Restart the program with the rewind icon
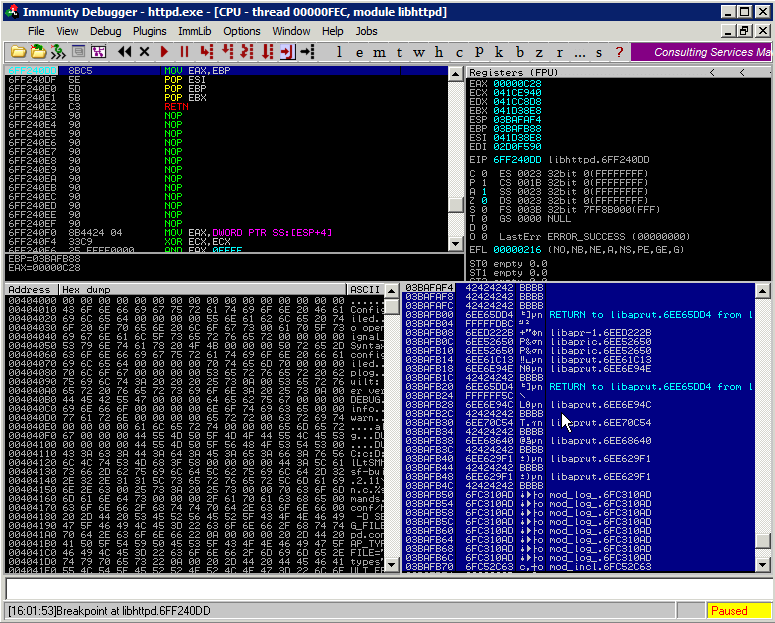The image size is (775, 623). point(124,52)
